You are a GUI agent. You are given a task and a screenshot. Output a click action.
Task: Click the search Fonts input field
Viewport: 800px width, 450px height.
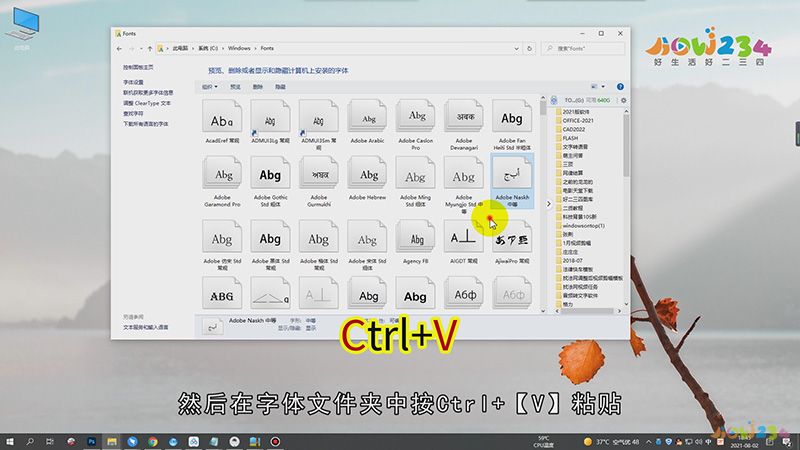pyautogui.click(x=583, y=48)
